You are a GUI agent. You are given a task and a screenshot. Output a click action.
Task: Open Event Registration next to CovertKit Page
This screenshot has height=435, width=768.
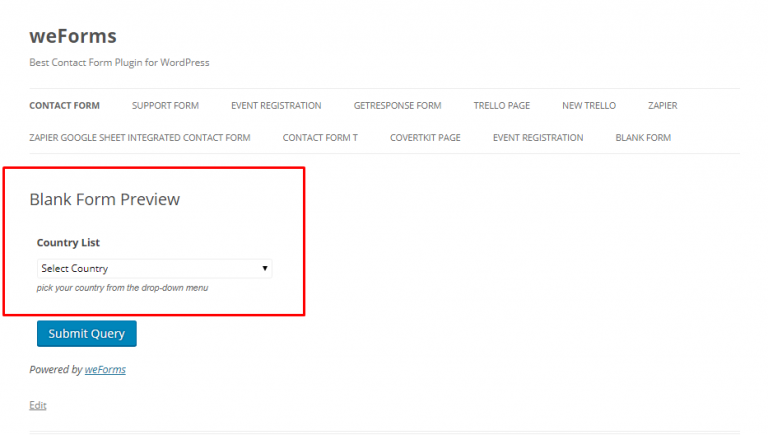[537, 138]
